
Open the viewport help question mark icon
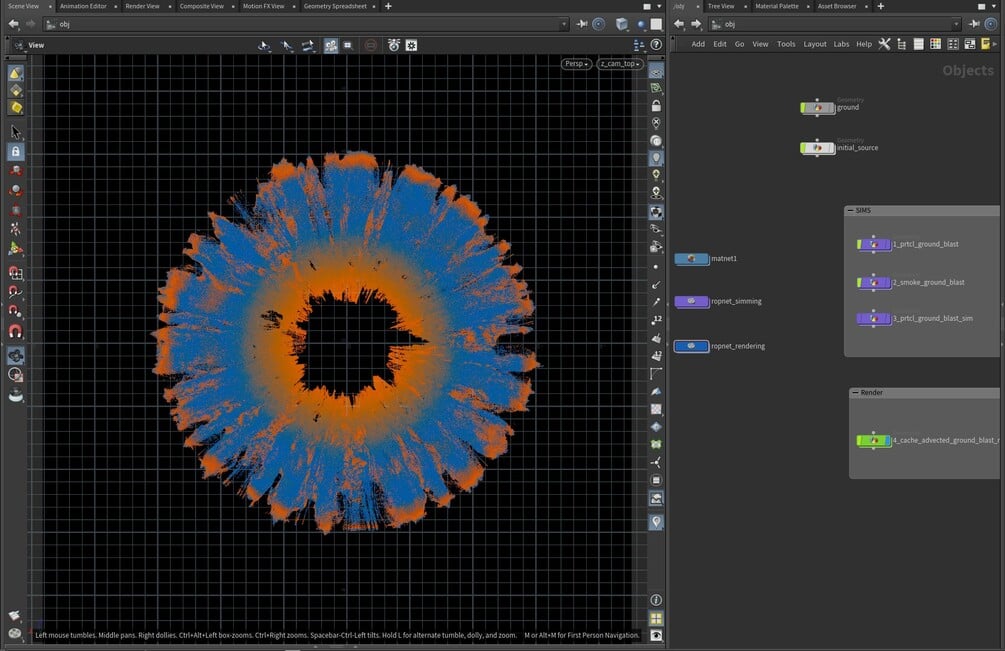pos(656,45)
